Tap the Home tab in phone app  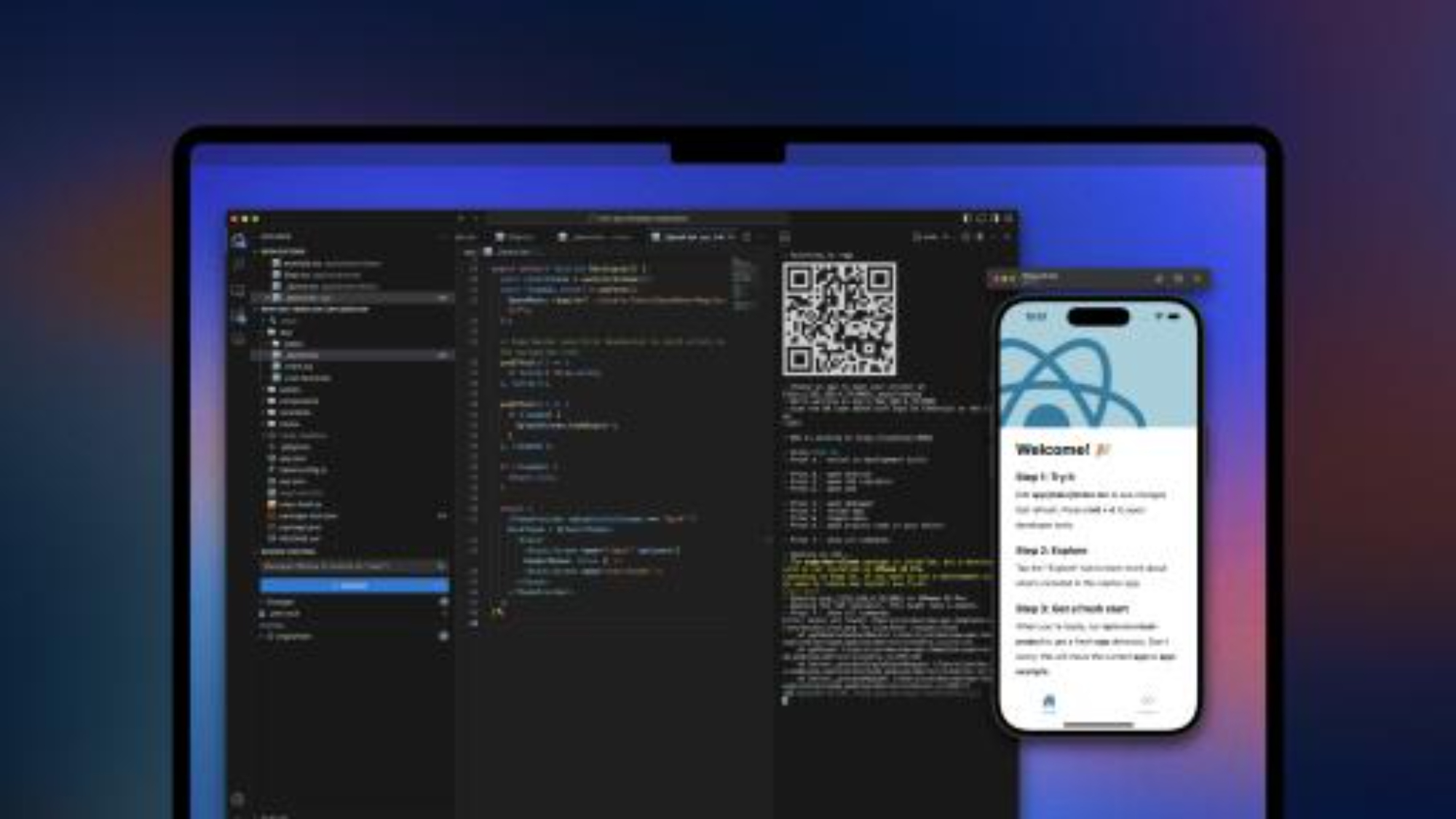[1048, 703]
